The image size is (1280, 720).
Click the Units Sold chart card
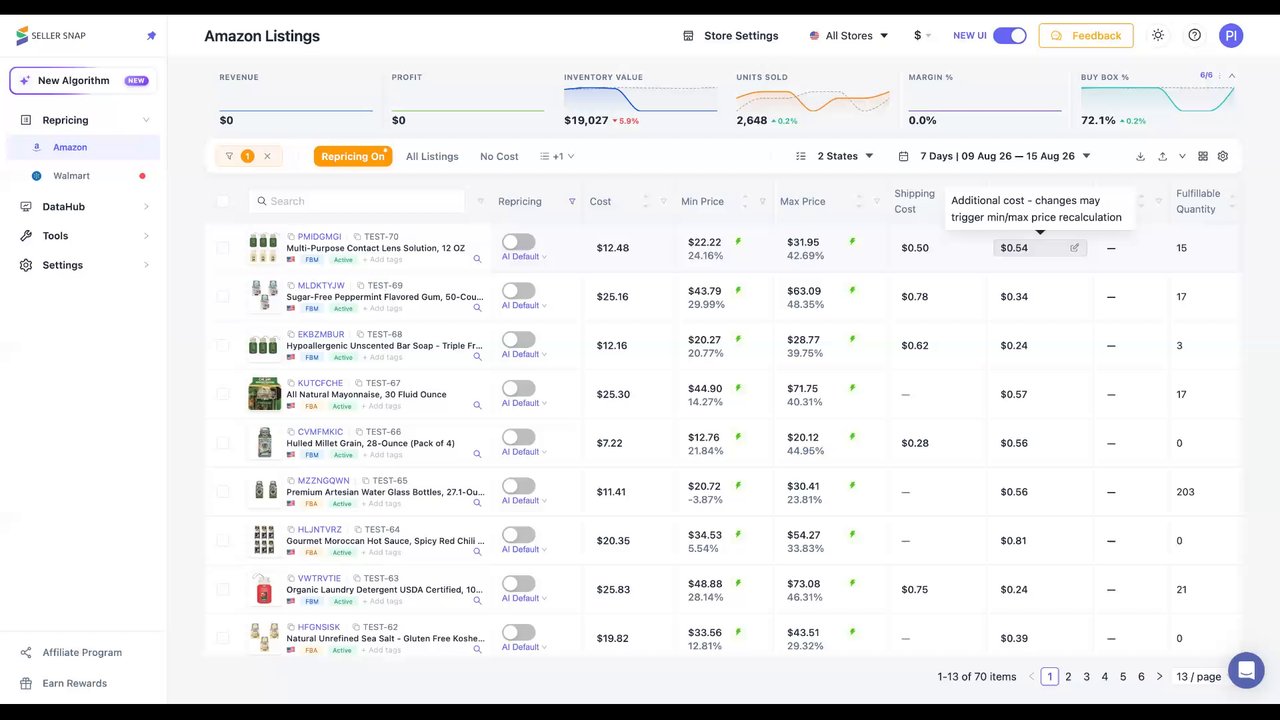[812, 99]
